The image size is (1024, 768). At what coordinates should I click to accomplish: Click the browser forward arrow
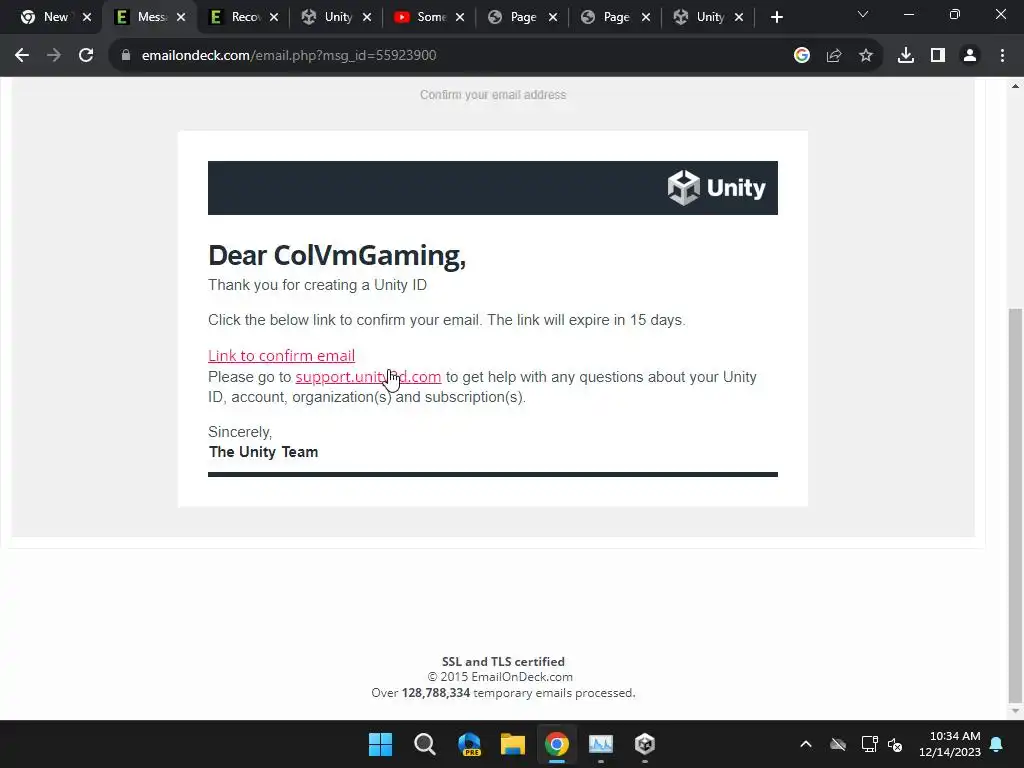(54, 56)
